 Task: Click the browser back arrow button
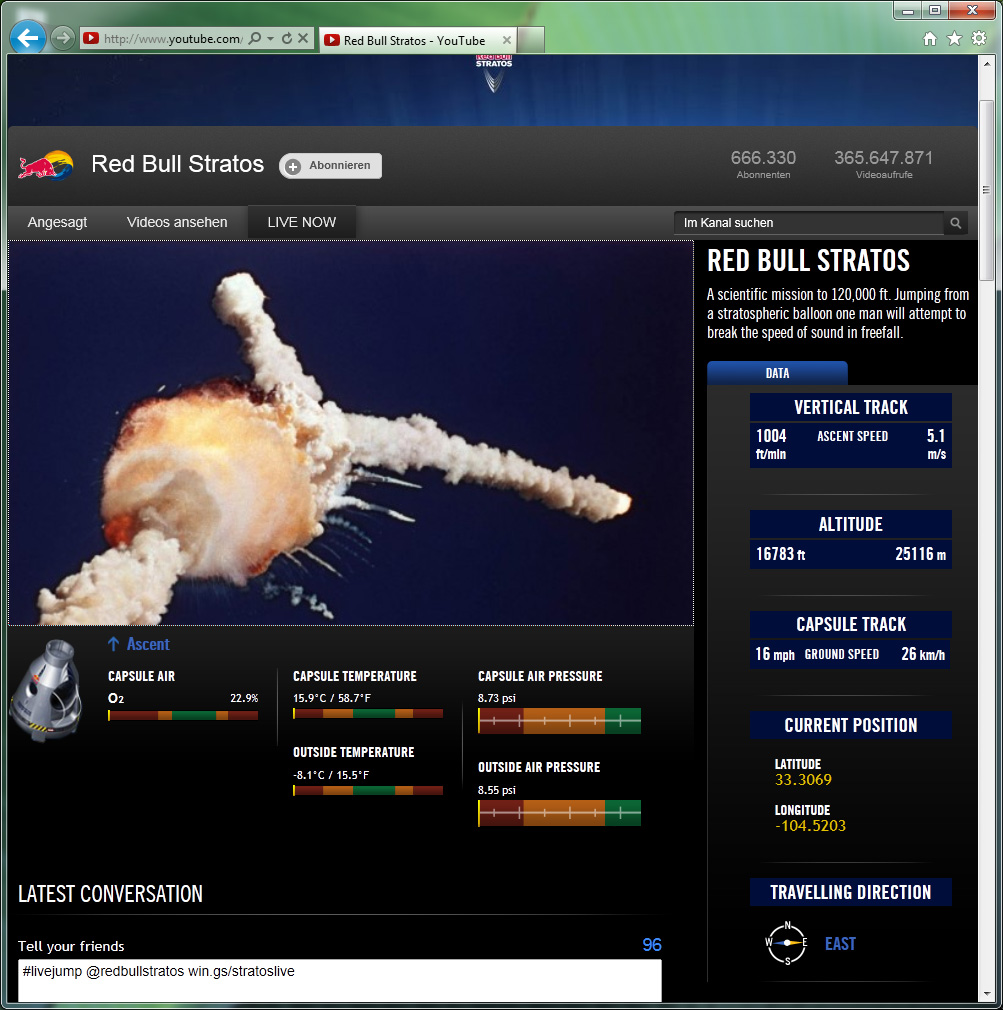28,38
